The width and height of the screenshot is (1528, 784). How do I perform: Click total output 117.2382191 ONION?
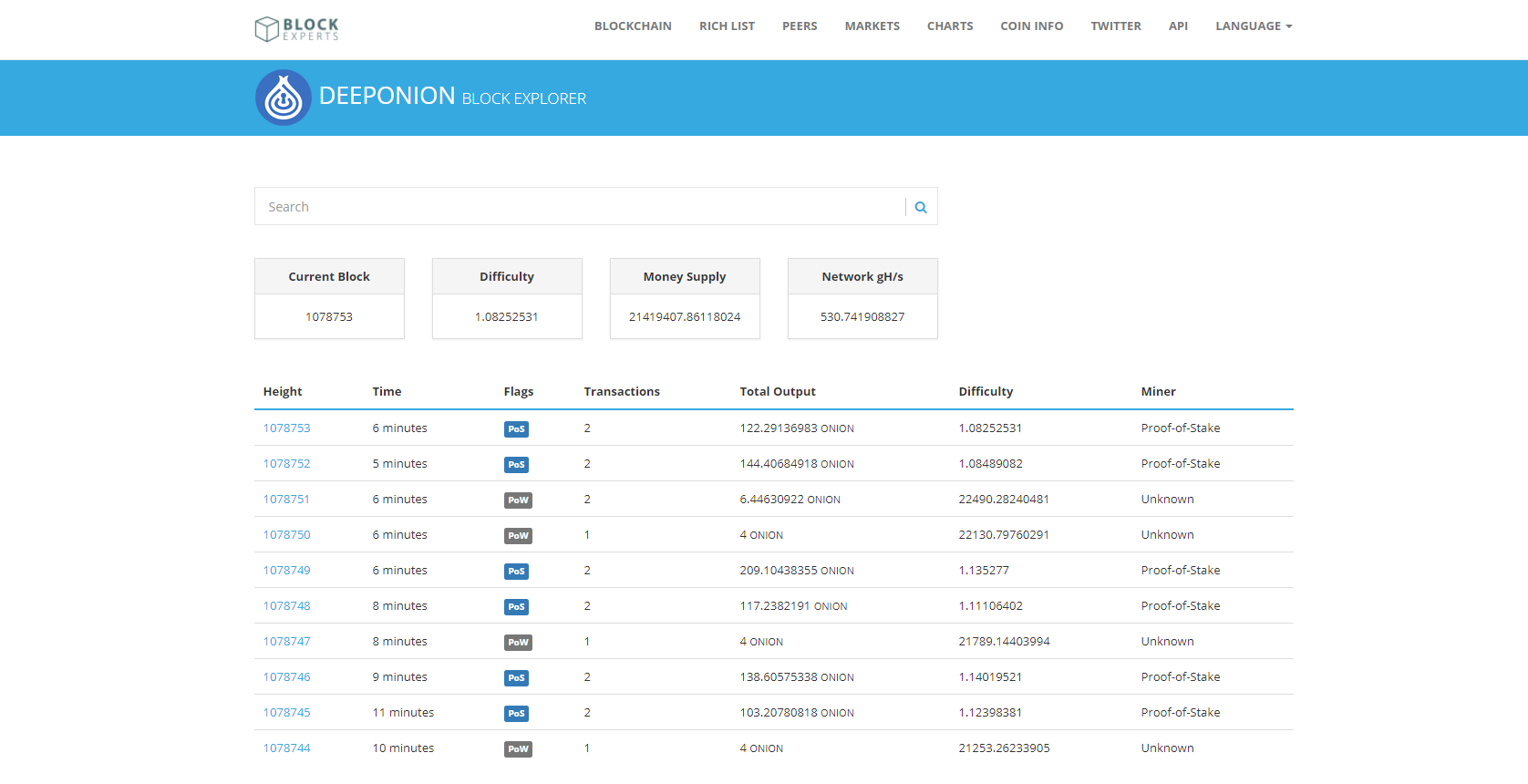point(793,605)
